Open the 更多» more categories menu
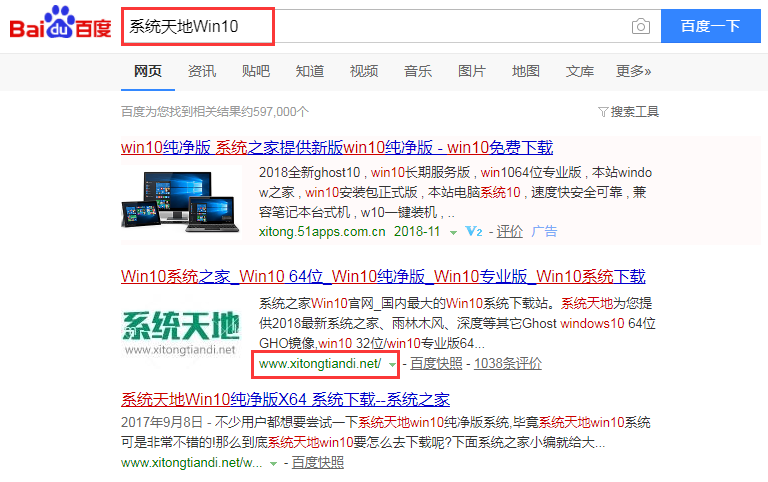Screen dimensions: 768x482 point(633,71)
